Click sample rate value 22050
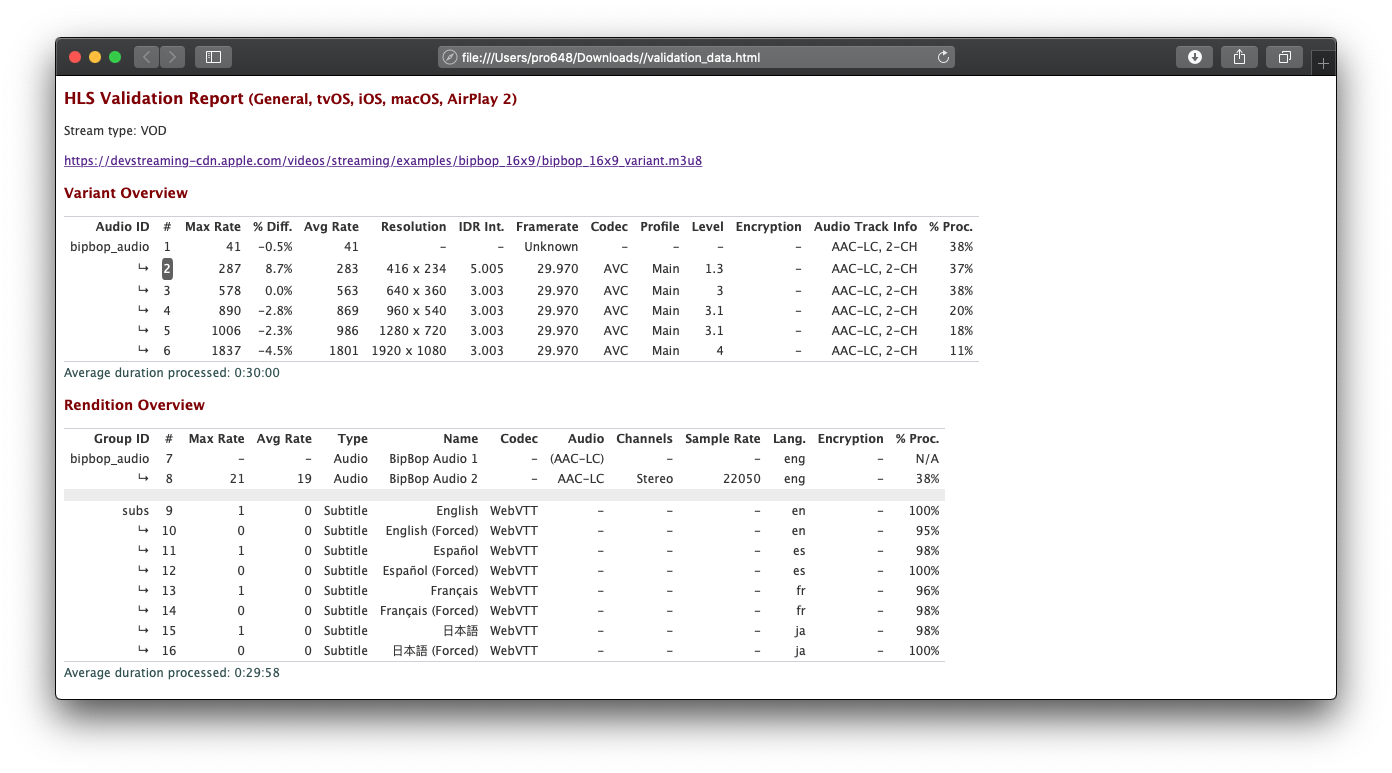This screenshot has height=773, width=1392. [x=742, y=479]
